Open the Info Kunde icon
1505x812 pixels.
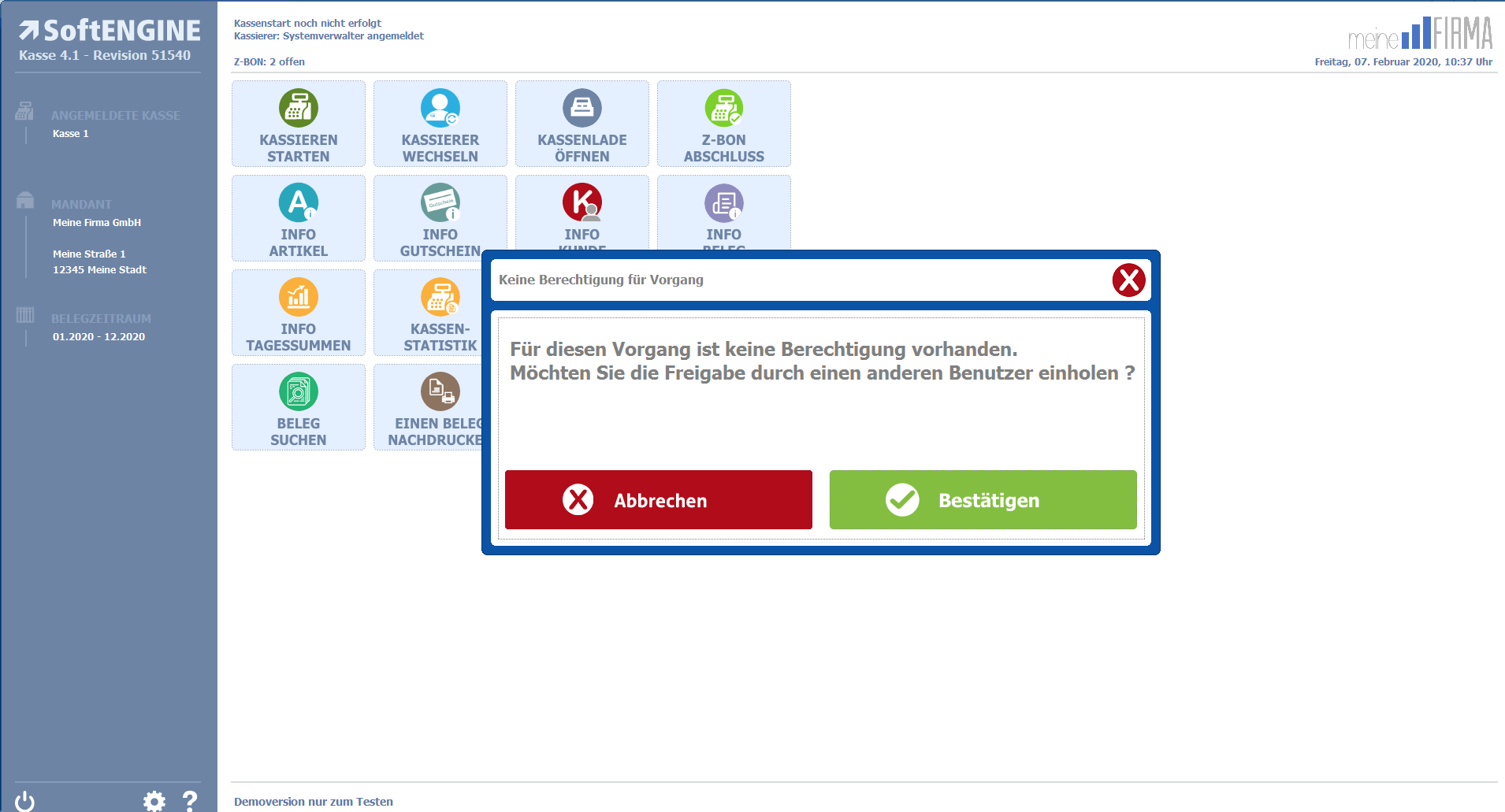coord(582,203)
